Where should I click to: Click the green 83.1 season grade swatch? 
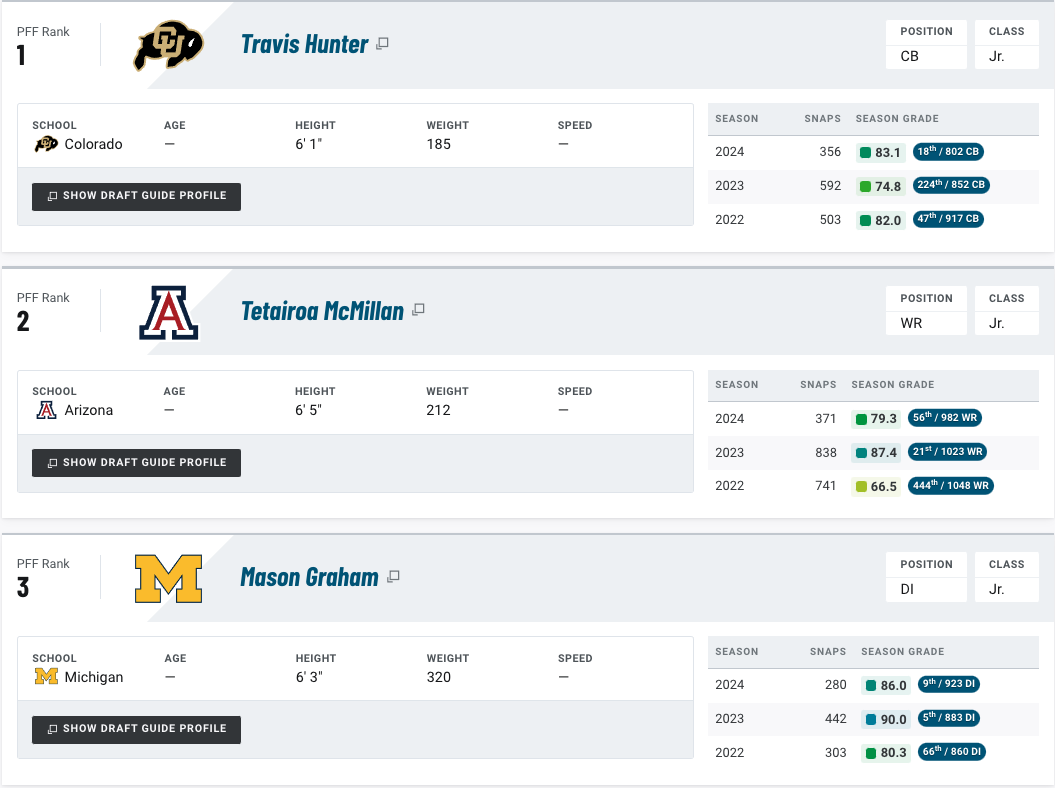pos(865,153)
